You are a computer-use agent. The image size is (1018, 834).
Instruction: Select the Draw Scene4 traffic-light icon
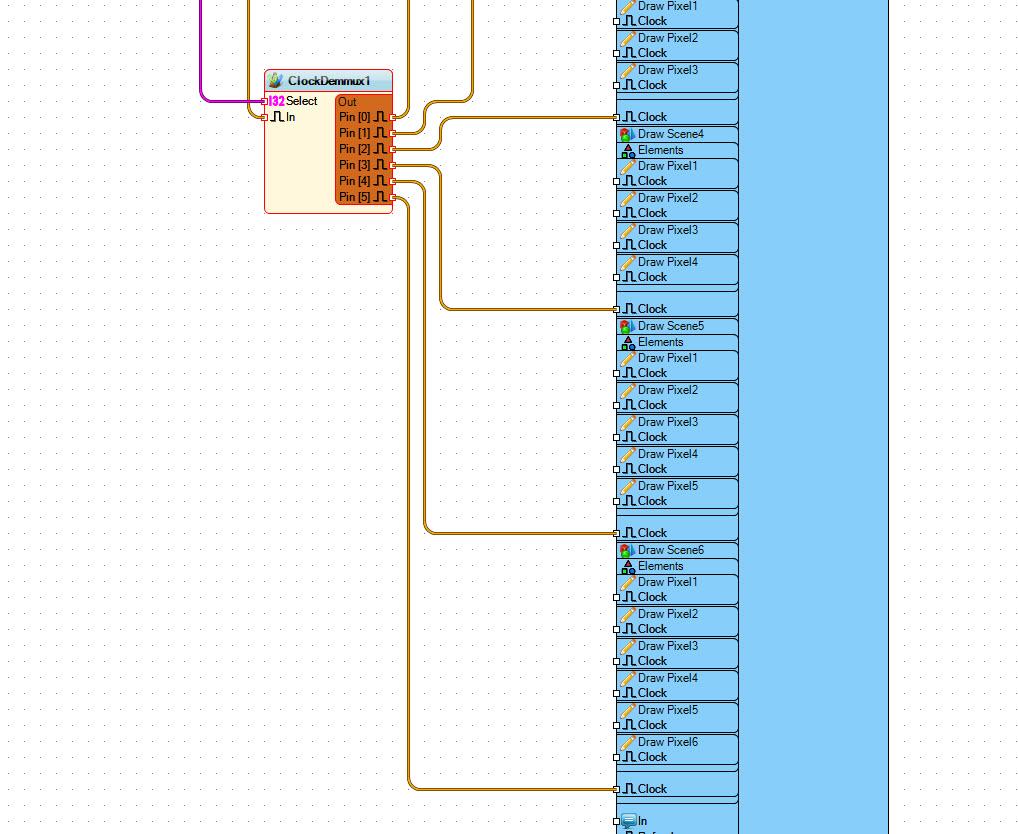[x=627, y=134]
